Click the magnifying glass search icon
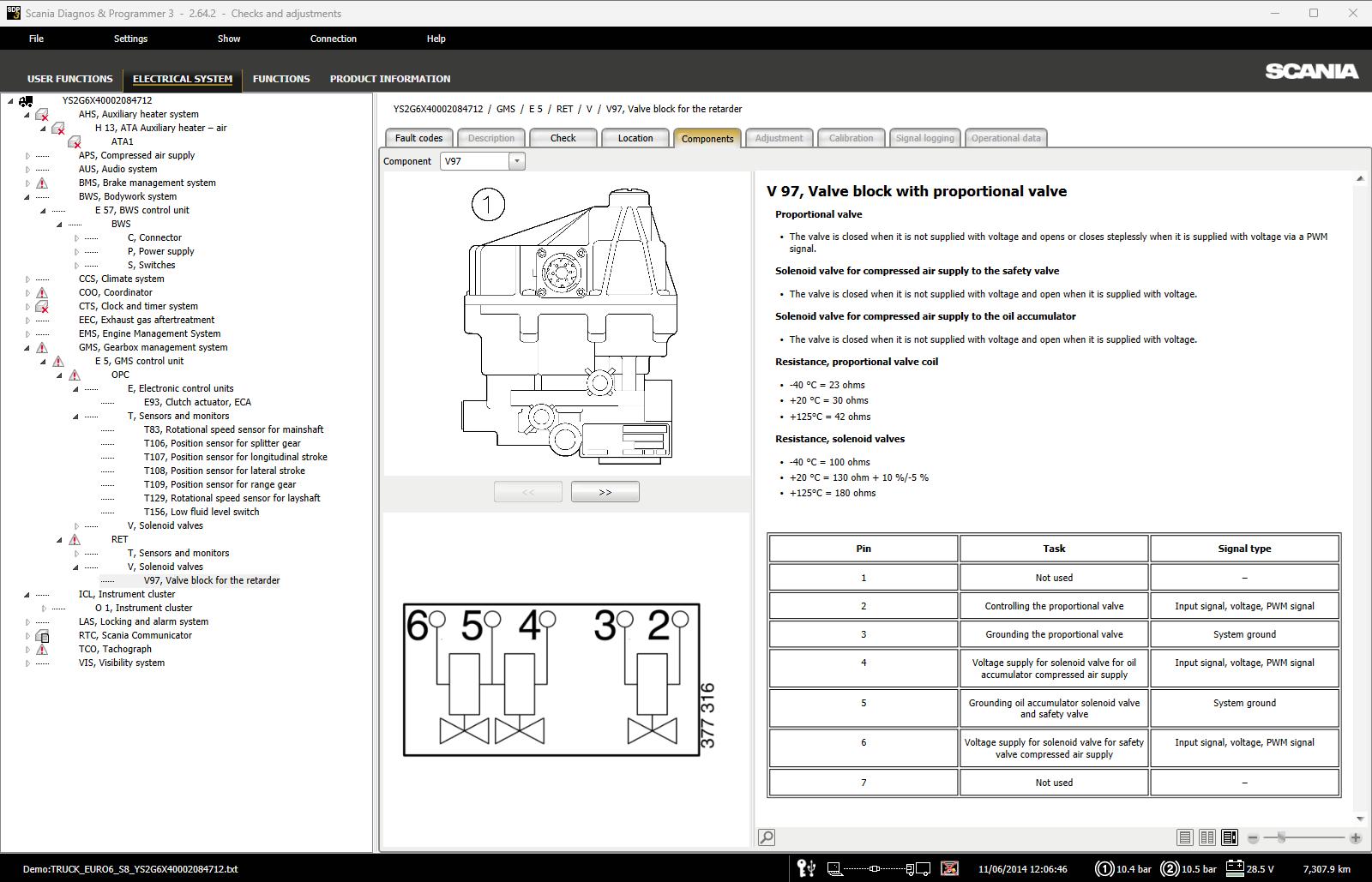 [x=767, y=837]
